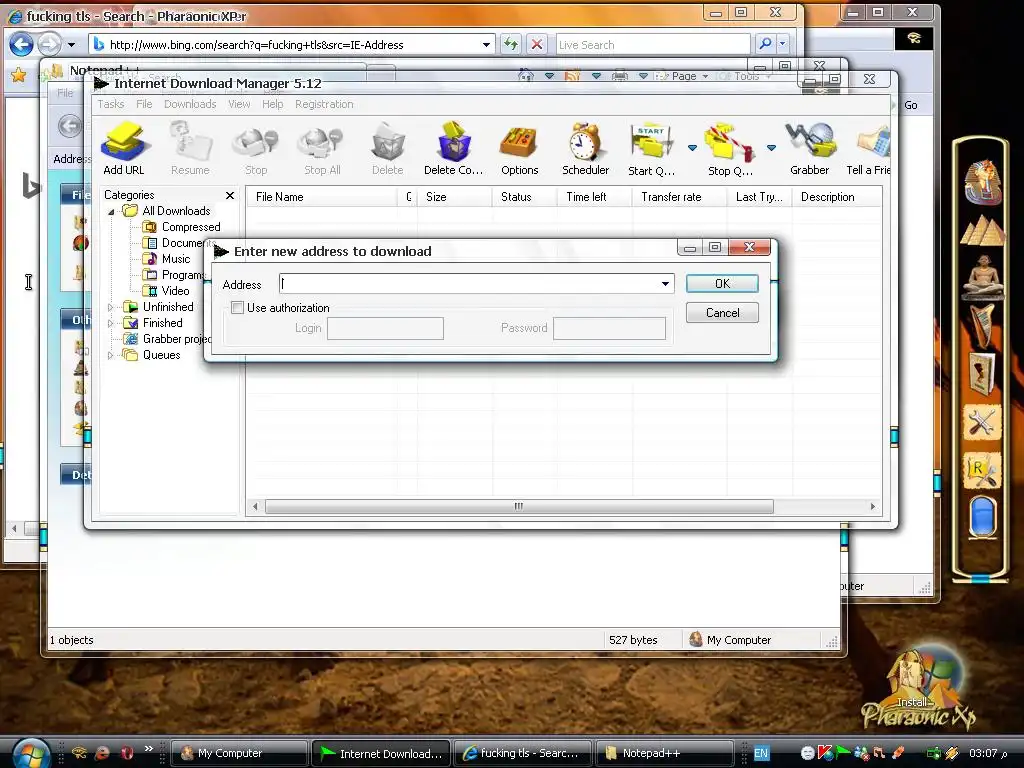This screenshot has height=768, width=1024.
Task: Click the Tell a Friend icon
Action: pyautogui.click(x=869, y=149)
